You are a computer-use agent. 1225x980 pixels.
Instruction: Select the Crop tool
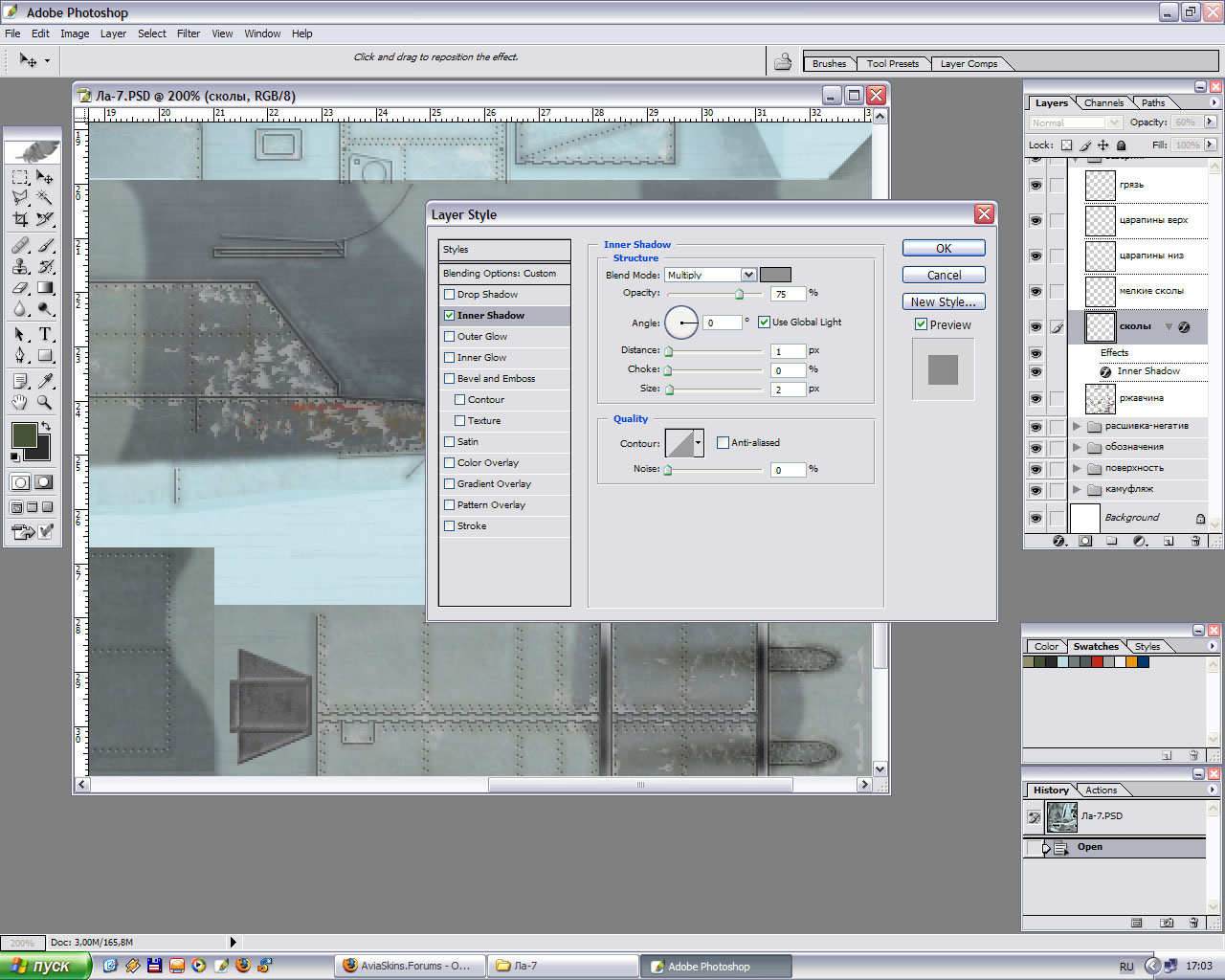(20, 219)
